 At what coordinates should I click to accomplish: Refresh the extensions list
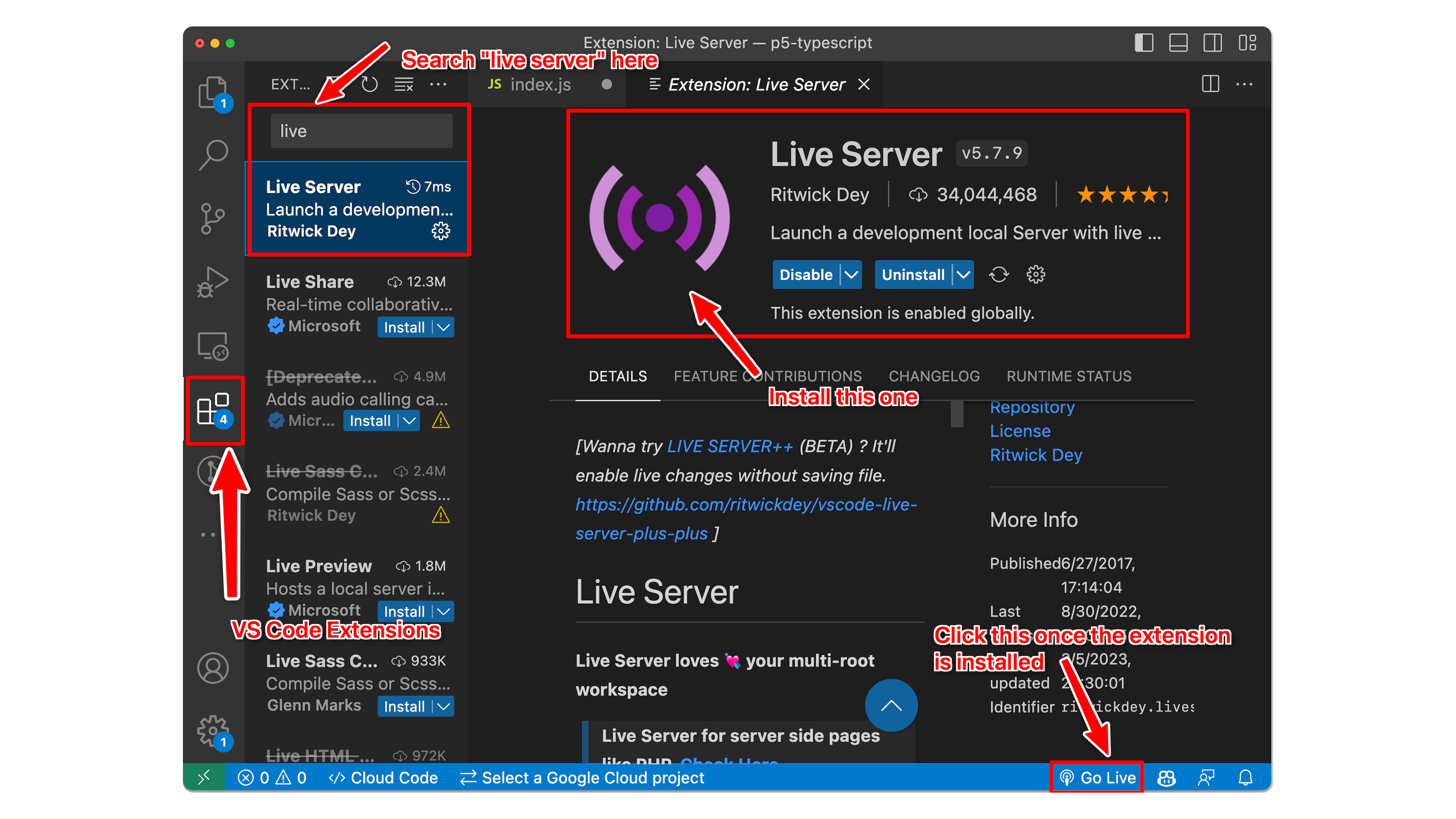[370, 85]
